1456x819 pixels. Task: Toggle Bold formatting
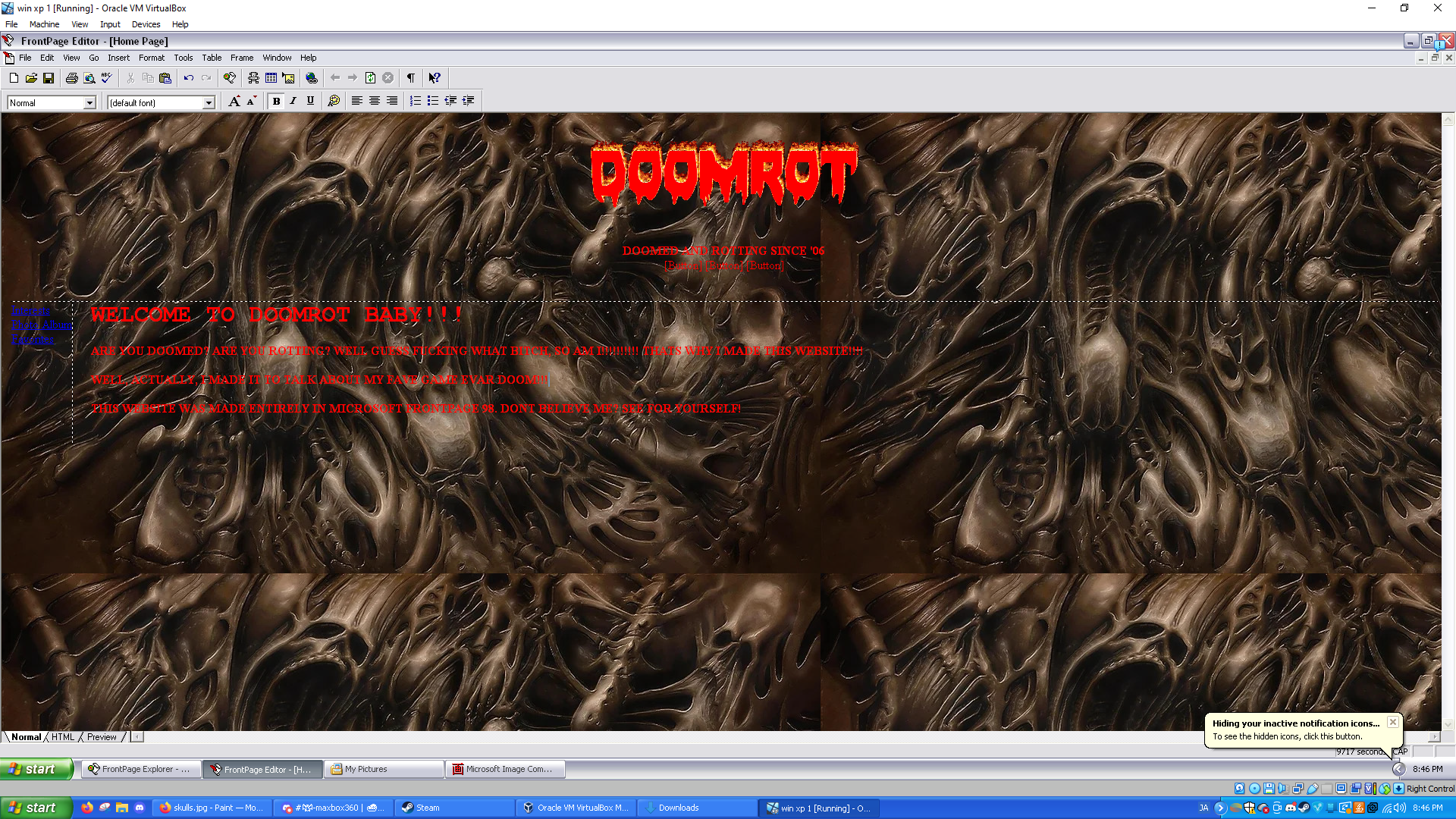276,101
